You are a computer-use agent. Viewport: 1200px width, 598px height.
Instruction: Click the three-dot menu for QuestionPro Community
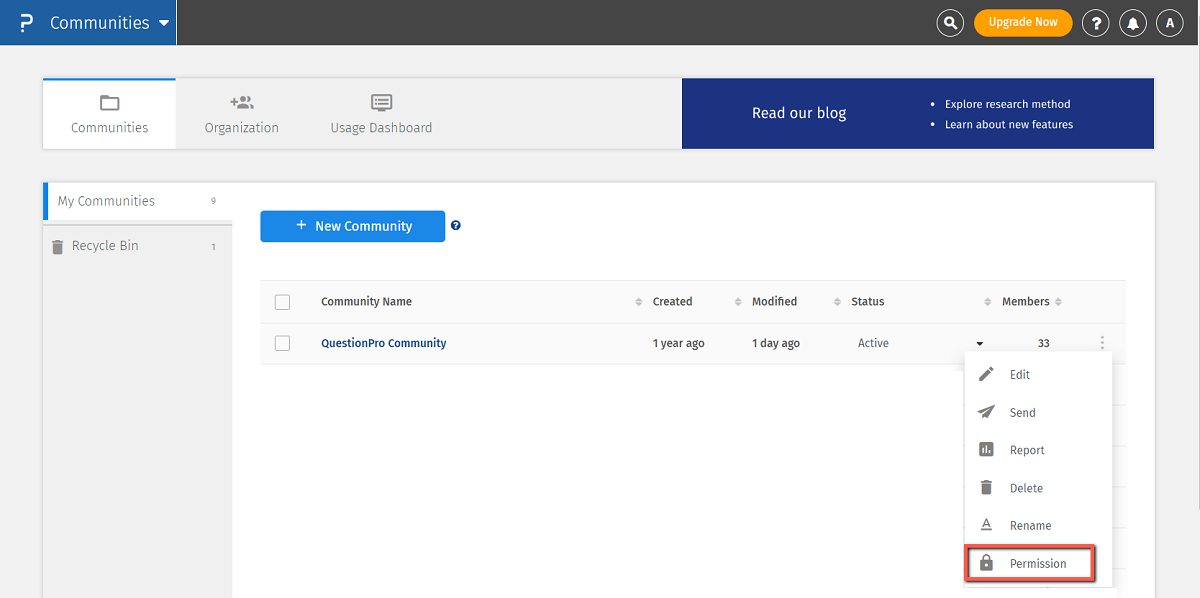point(1102,343)
